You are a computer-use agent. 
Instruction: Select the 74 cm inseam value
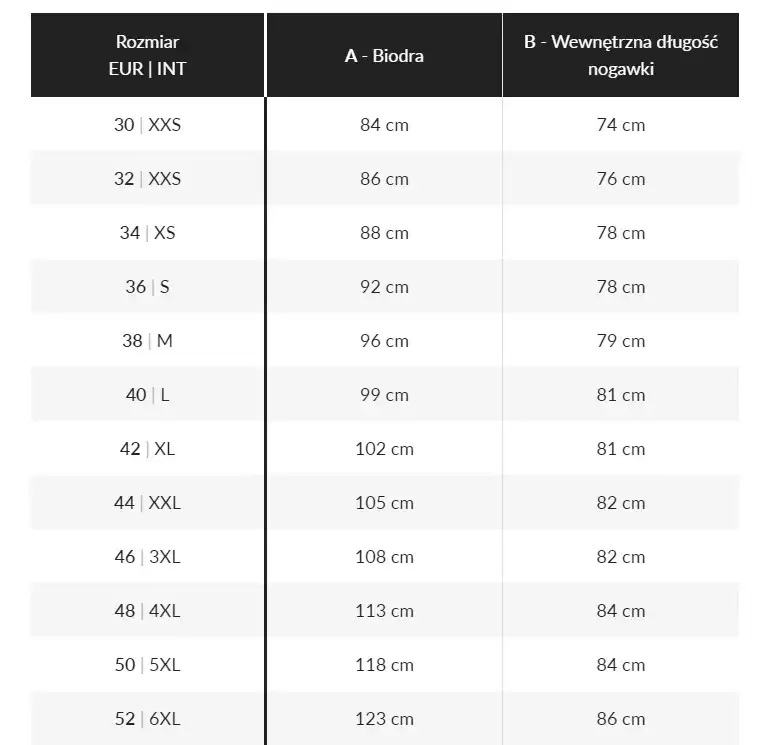[x=620, y=125]
